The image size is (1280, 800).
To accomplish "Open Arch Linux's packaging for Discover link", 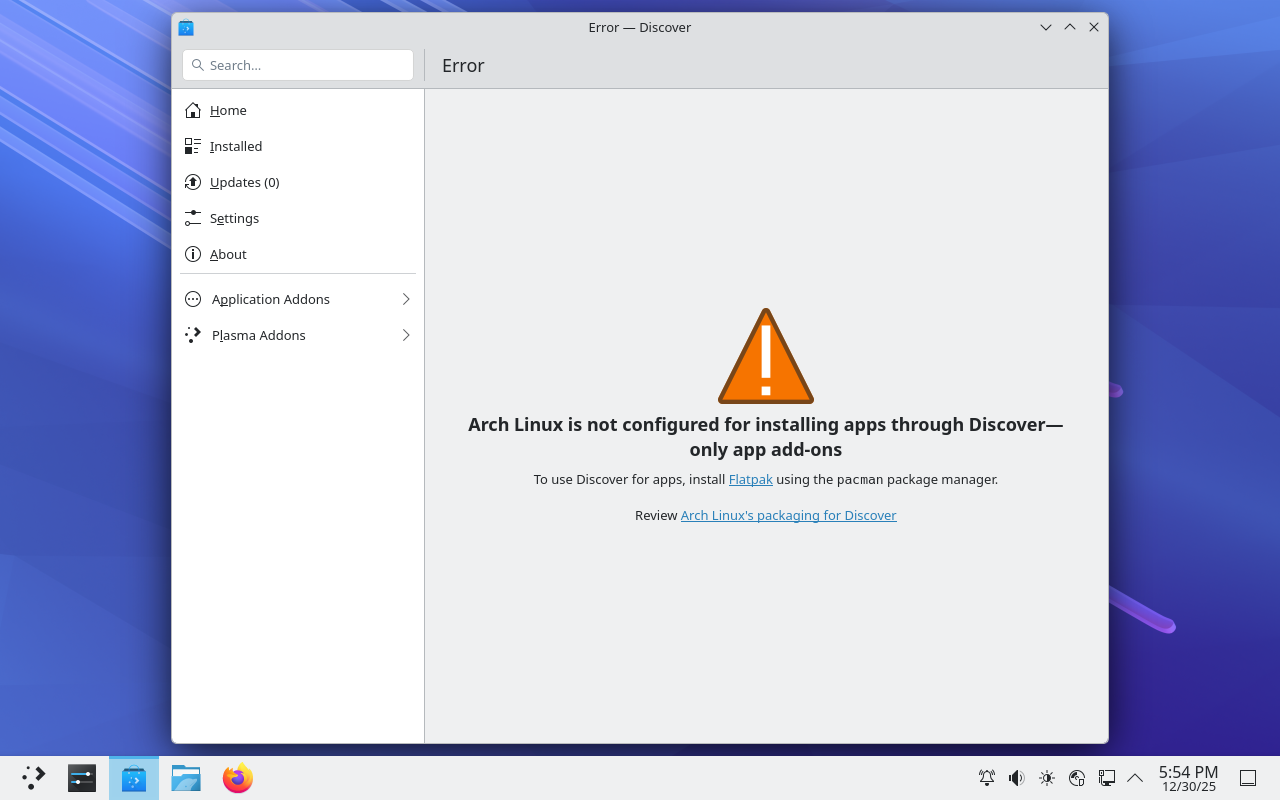I will pyautogui.click(x=788, y=515).
